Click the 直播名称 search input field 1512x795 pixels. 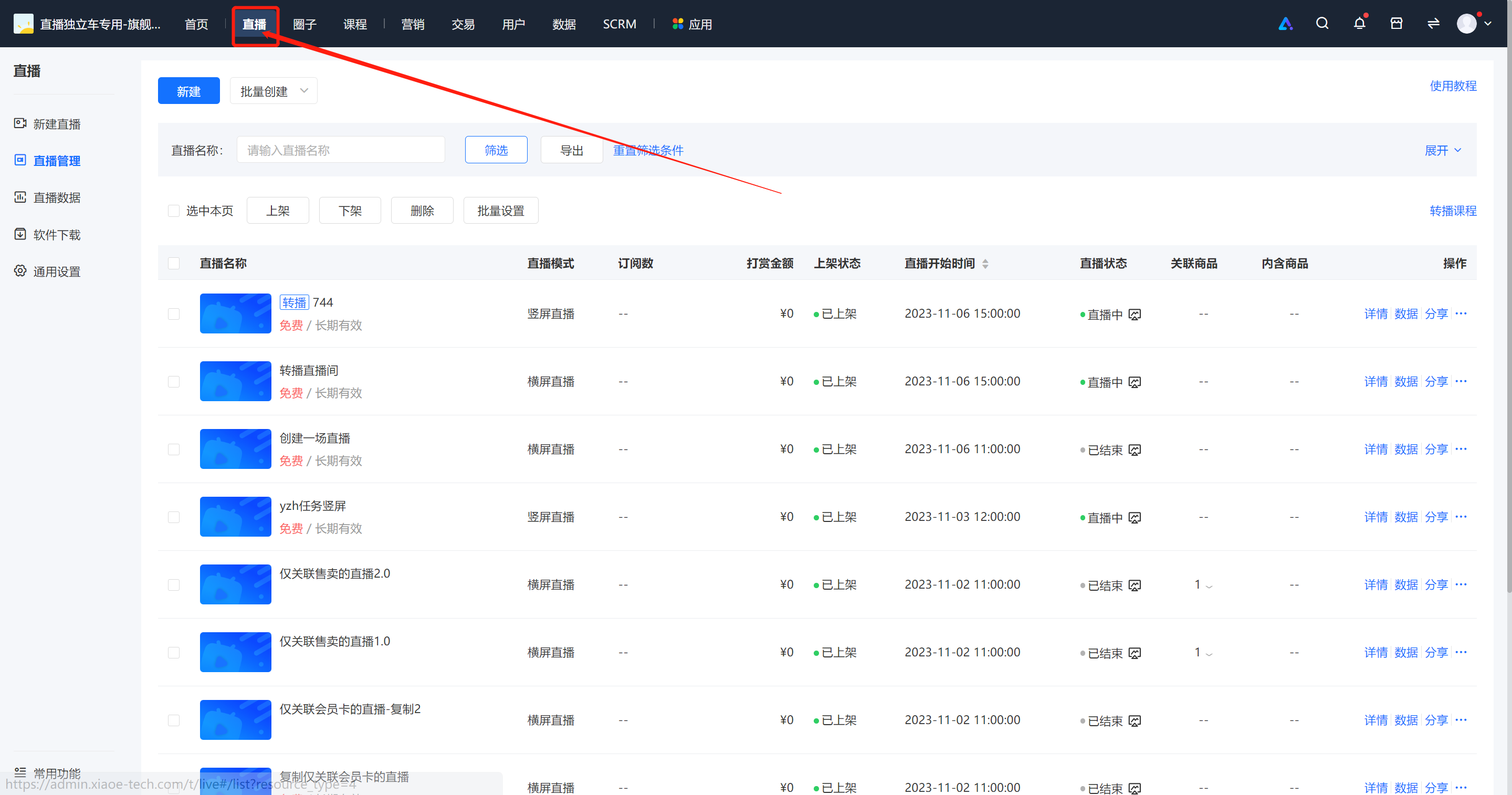click(340, 150)
